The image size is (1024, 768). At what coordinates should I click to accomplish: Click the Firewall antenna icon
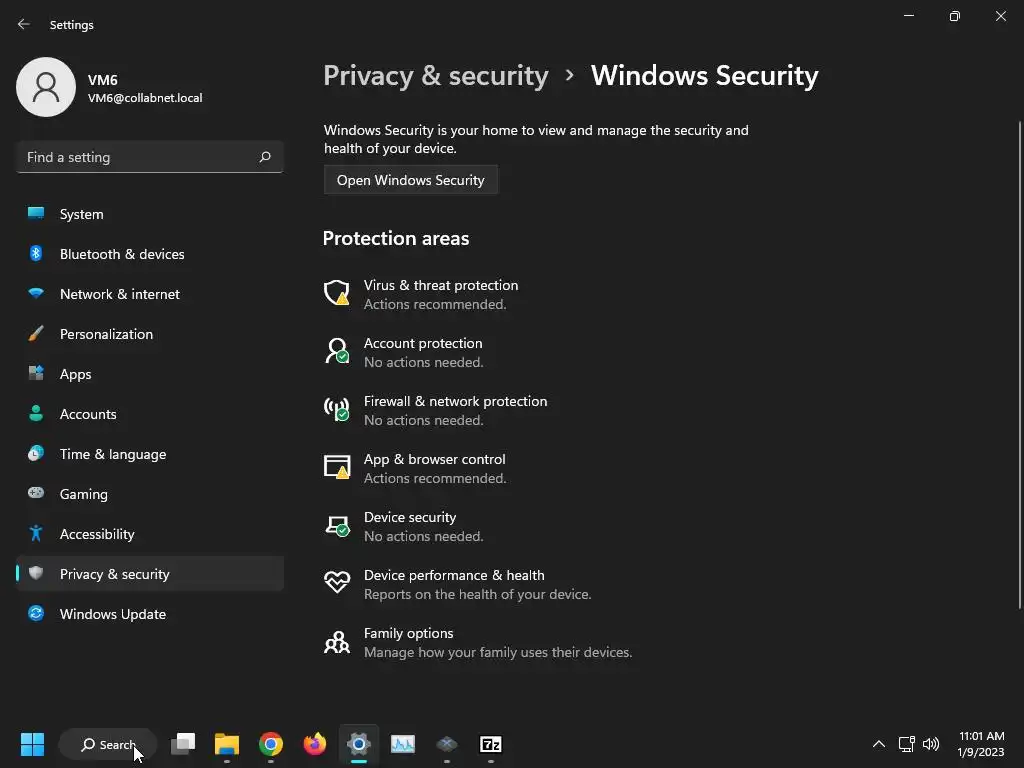[x=337, y=409]
